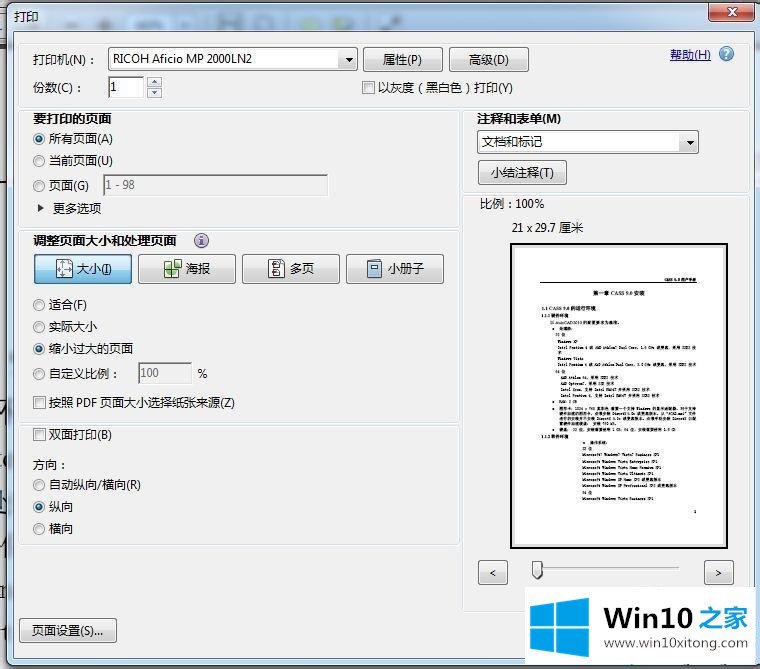Increase copies with the up arrow
The width and height of the screenshot is (760, 669).
point(154,82)
